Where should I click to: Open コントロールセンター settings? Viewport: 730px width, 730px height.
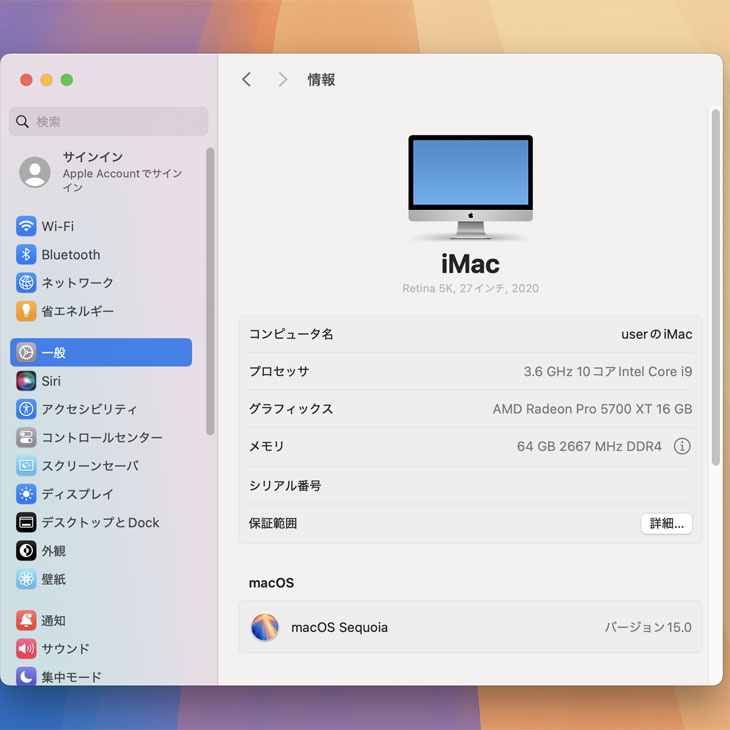point(101,437)
